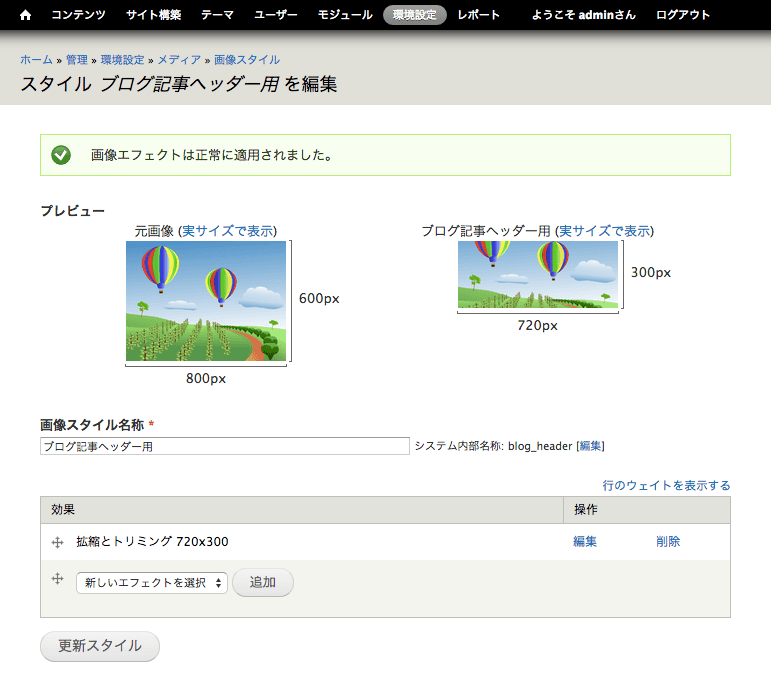Click 削除 for 拡縮とトリミング 720x300 effect

tap(668, 542)
